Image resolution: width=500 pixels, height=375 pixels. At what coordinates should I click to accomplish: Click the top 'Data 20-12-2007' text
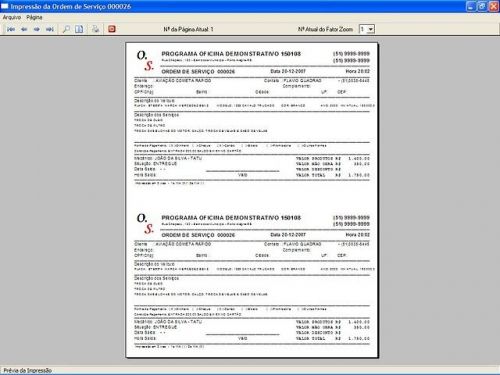(x=288, y=71)
